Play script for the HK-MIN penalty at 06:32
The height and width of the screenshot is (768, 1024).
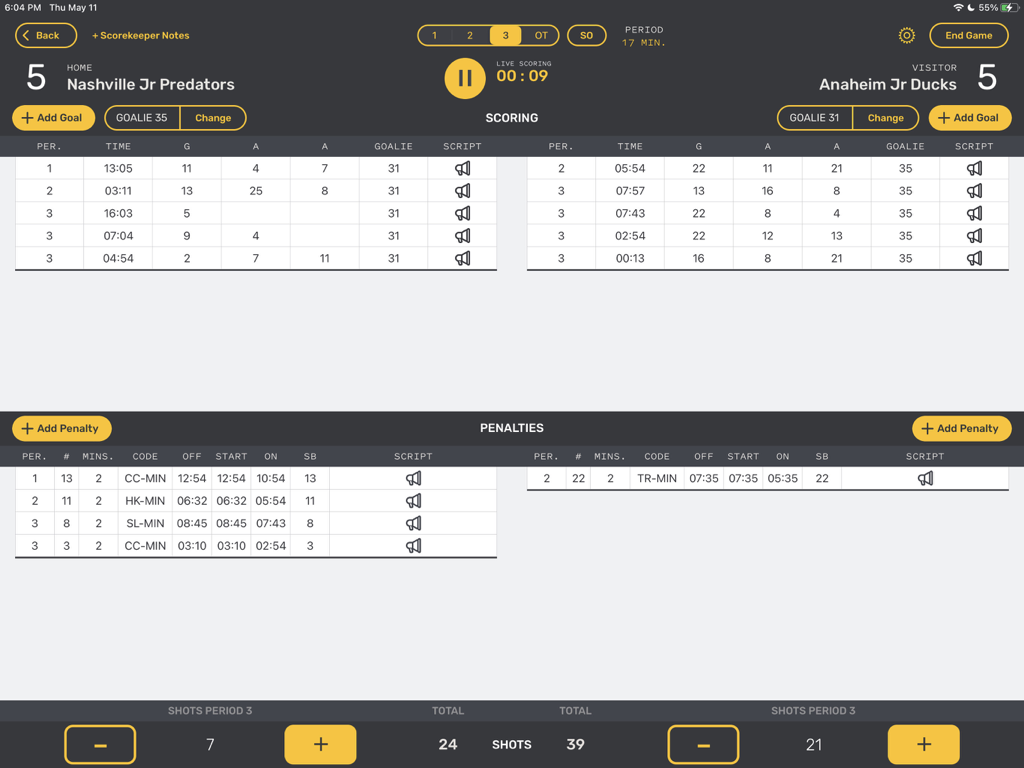(413, 500)
